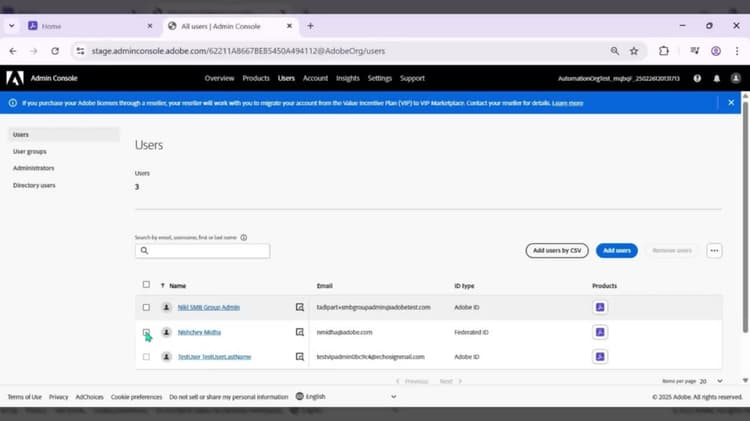Open a new browser tab
Image resolution: width=750 pixels, height=421 pixels.
(x=310, y=26)
